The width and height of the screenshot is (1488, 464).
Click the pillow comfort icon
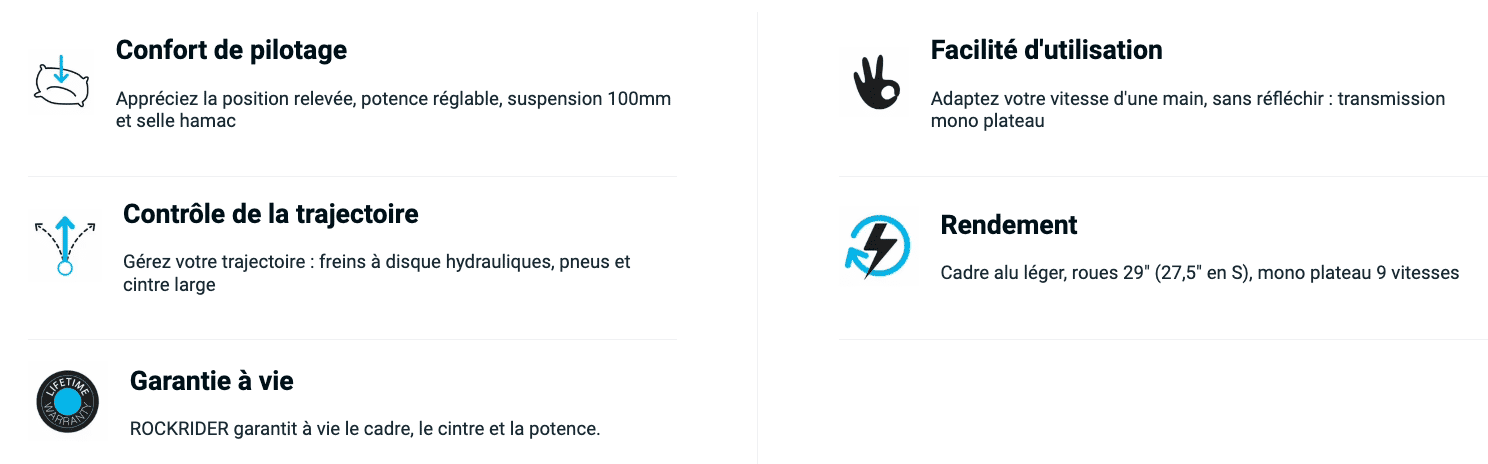coord(63,82)
